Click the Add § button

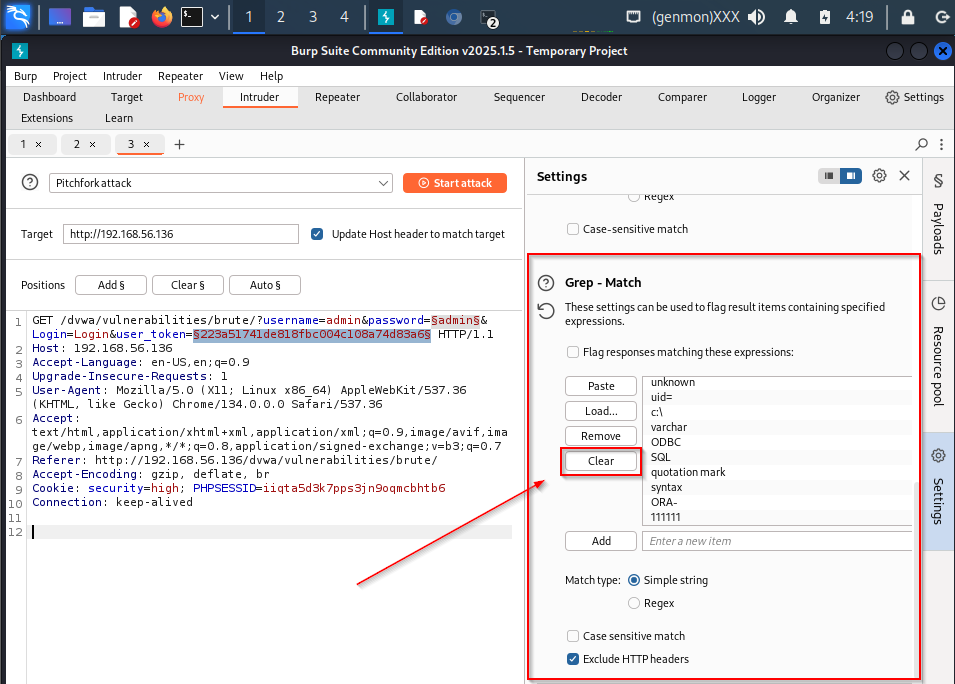111,285
